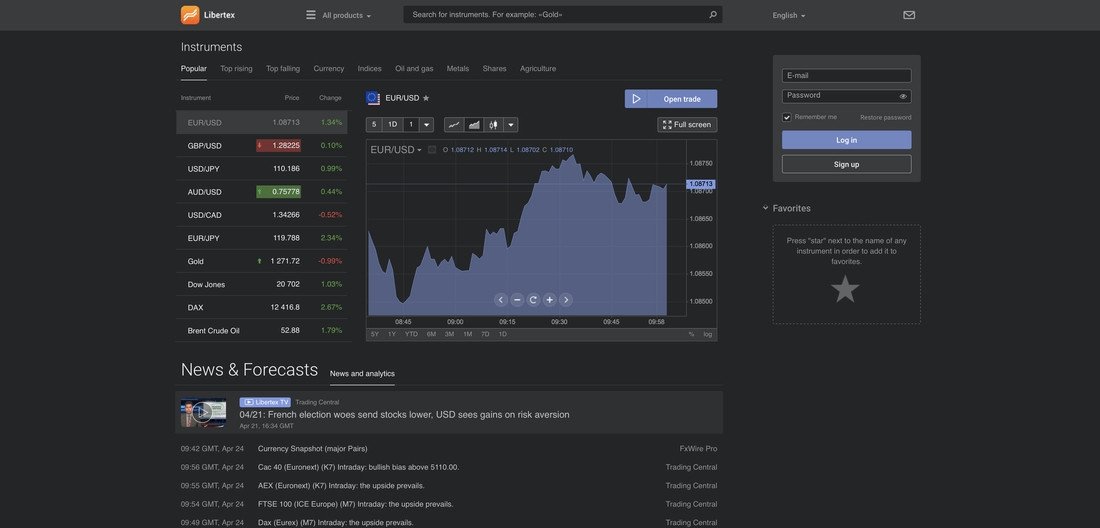Viewport: 1100px width, 528px height.
Task: Open the All products dropdown
Action: [338, 15]
